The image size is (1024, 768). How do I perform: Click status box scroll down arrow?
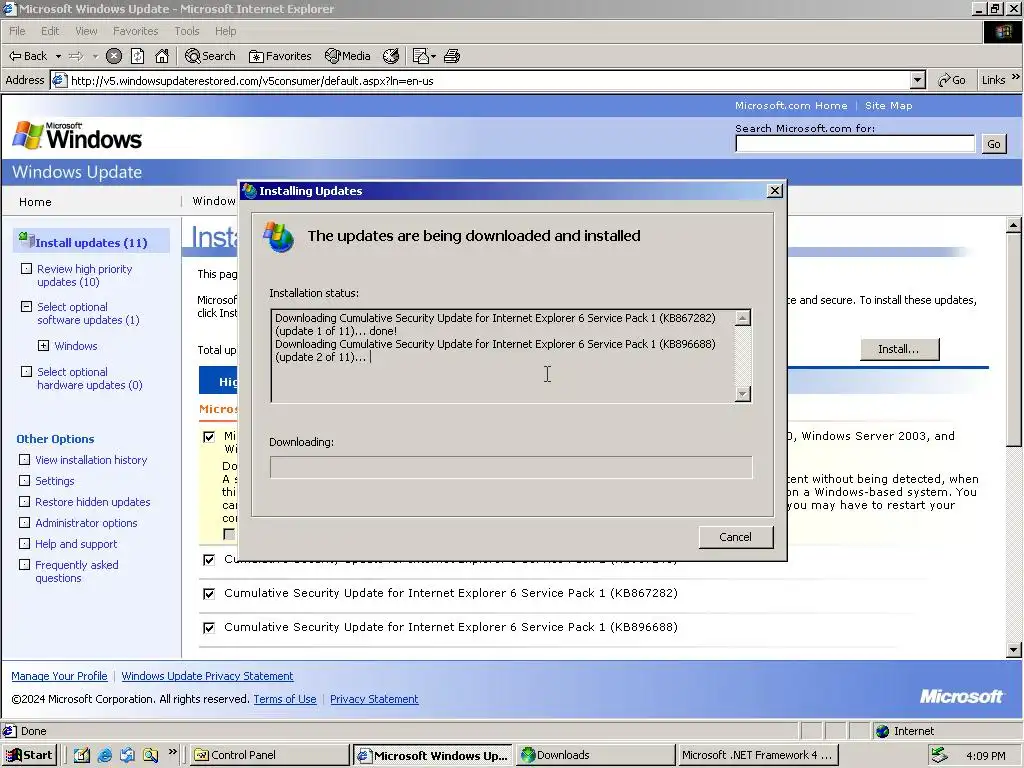[x=743, y=394]
